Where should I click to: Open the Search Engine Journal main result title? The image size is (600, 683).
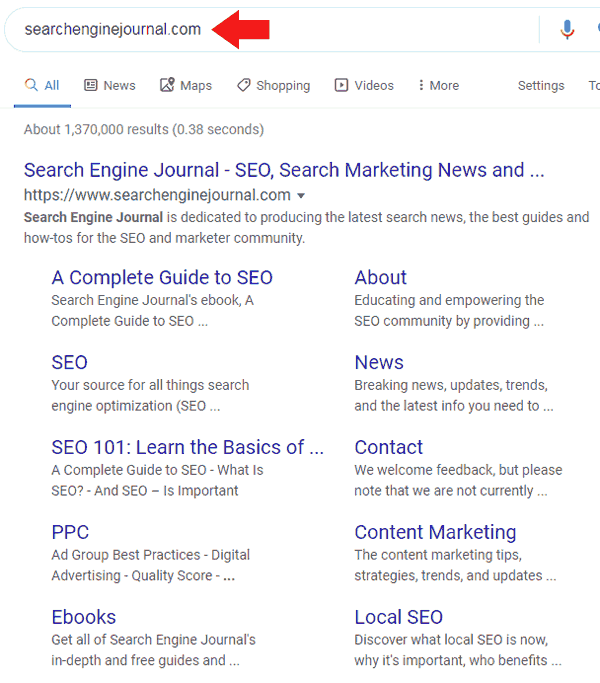(284, 170)
